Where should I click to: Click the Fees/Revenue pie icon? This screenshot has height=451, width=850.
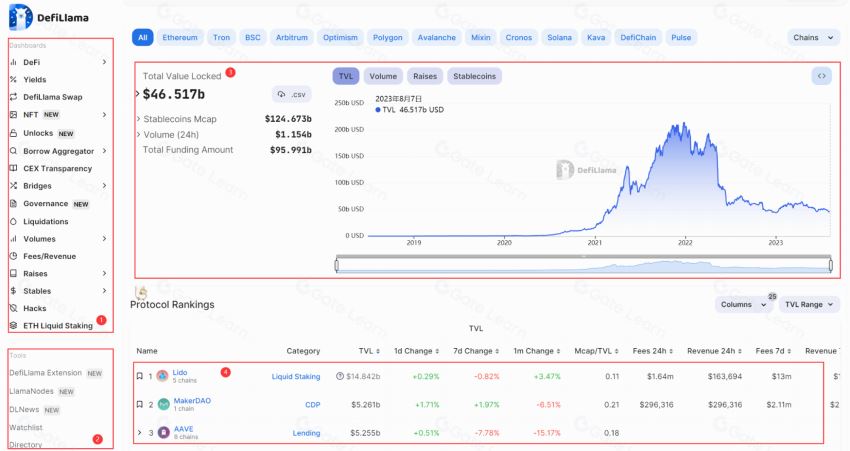[x=13, y=256]
